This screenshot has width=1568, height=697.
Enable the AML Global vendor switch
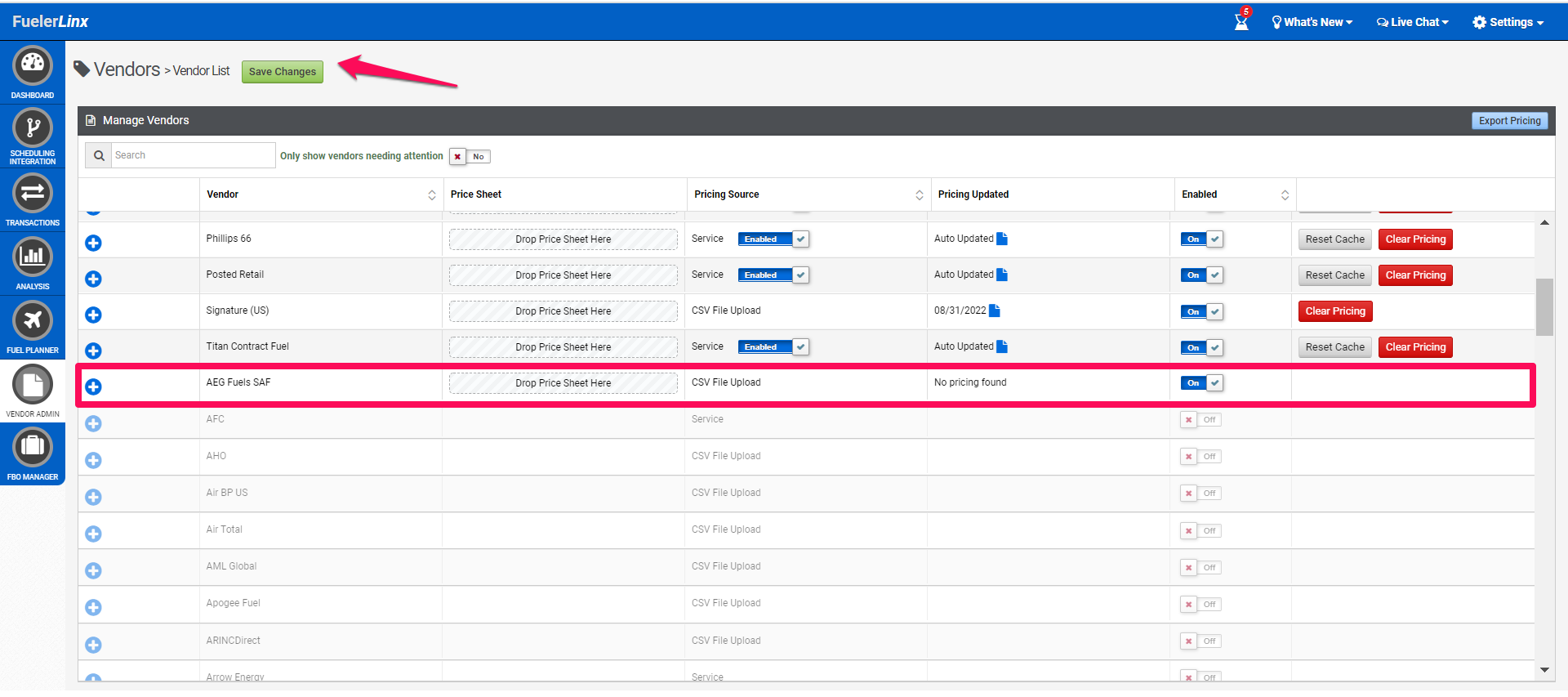pos(1200,567)
